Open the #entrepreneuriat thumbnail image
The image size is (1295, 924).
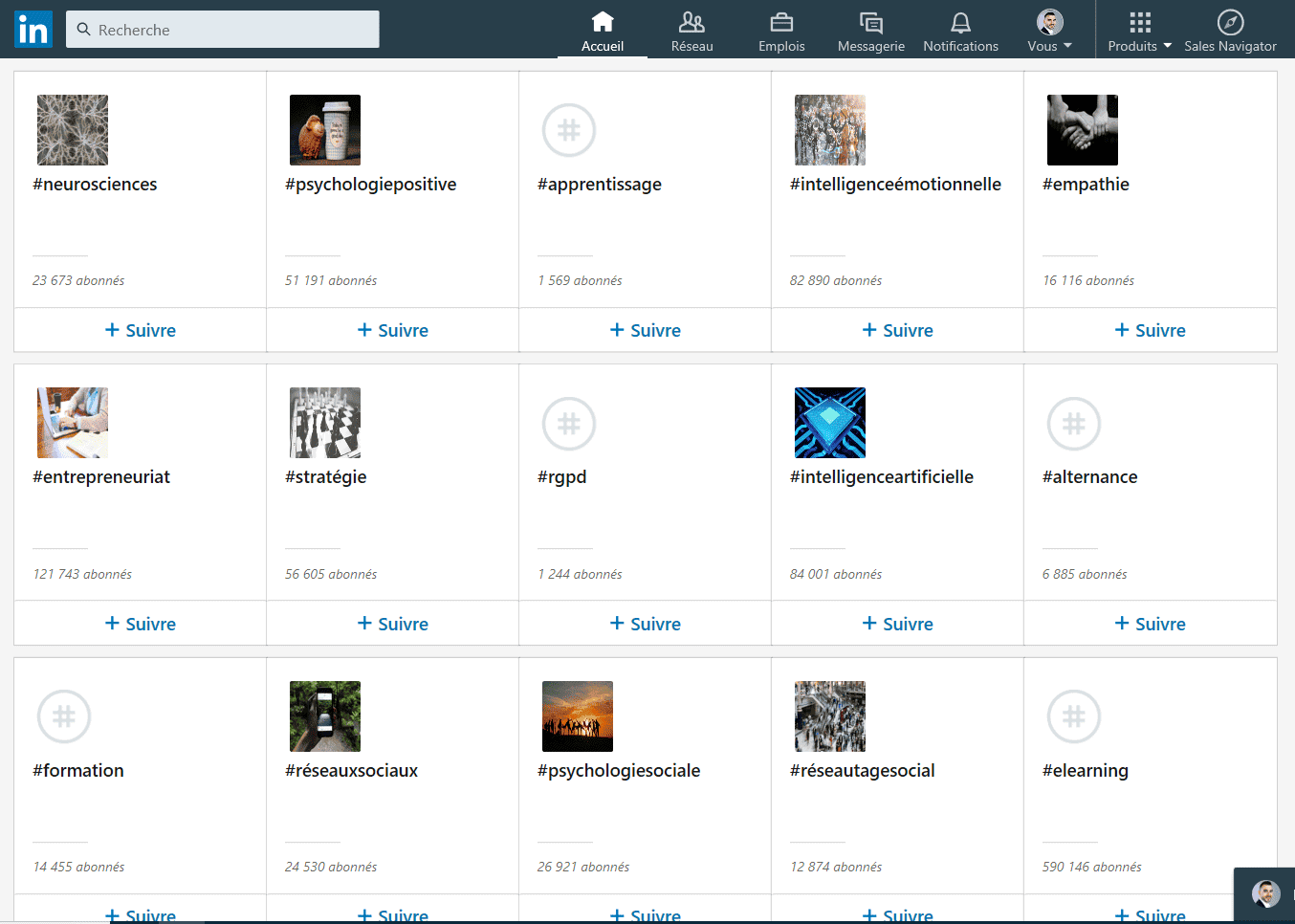click(73, 423)
